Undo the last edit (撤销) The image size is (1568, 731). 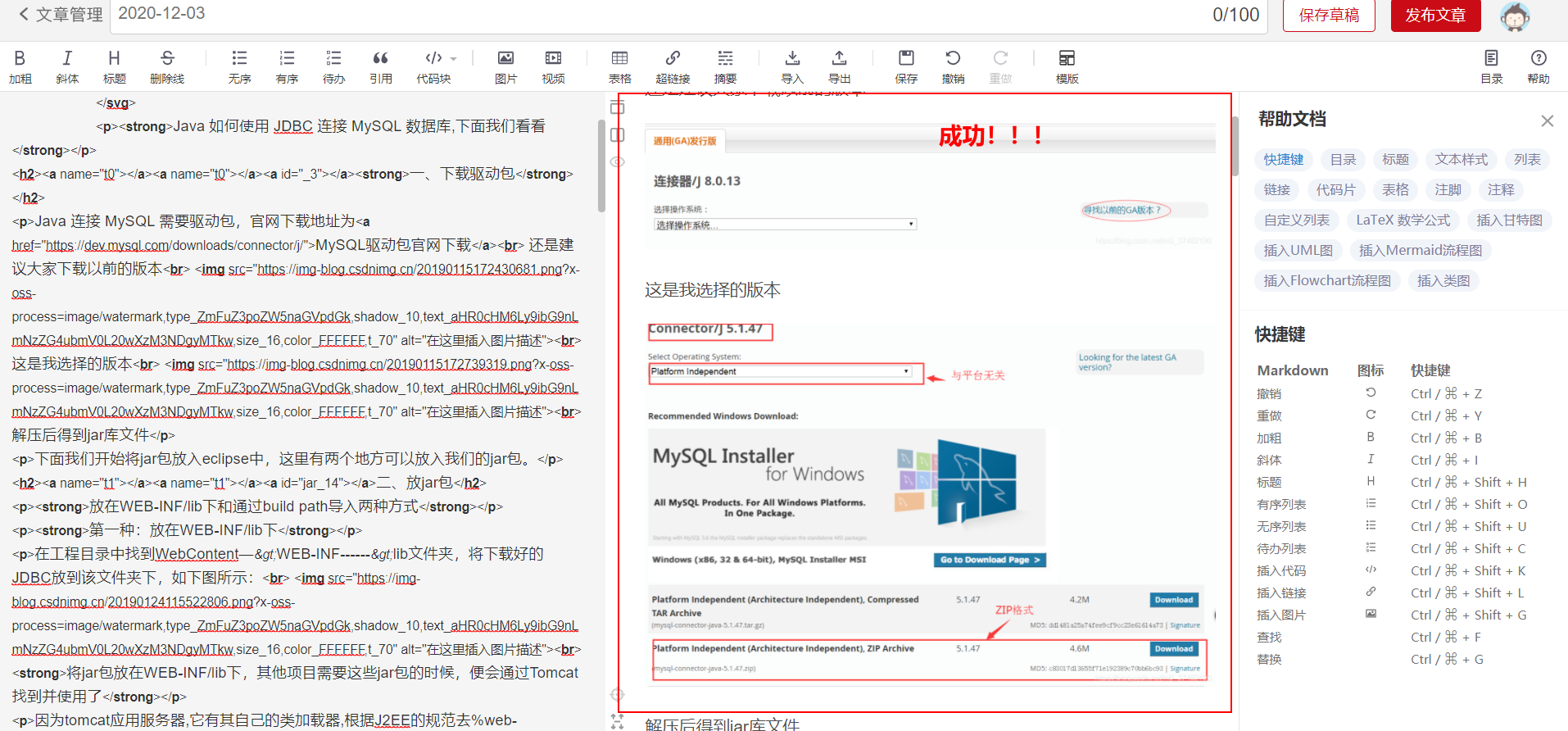click(953, 66)
